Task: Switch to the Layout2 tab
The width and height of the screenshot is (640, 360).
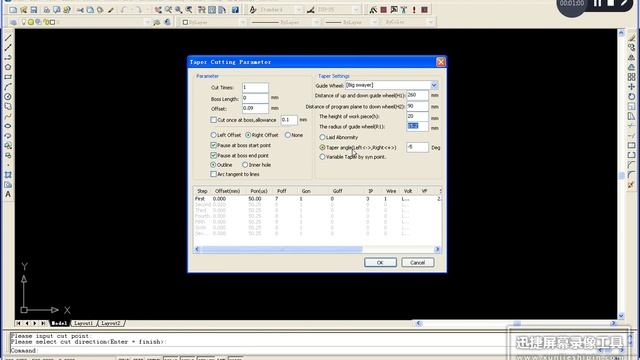Action: [x=111, y=323]
